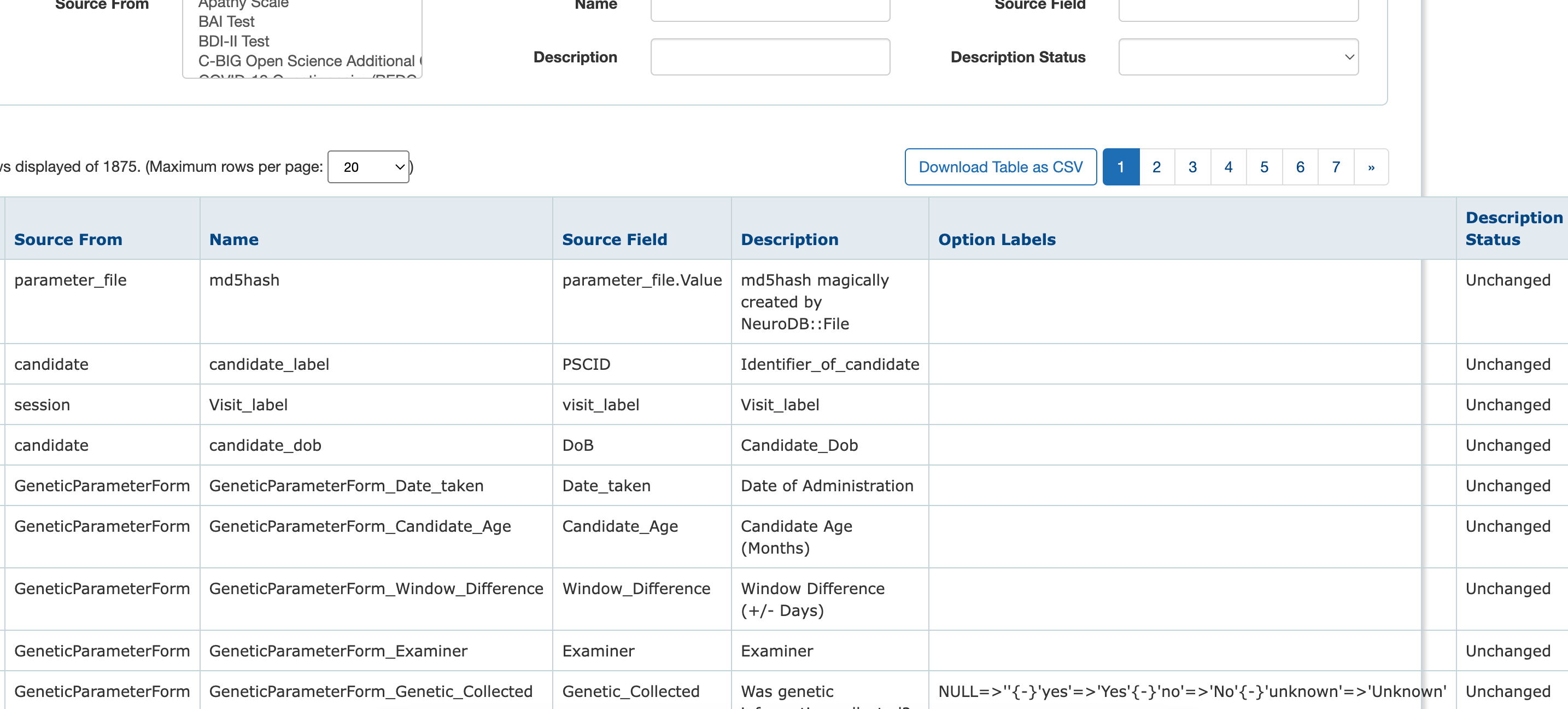
Task: Choose 'Apathy Scale' in Source From list
Action: coord(243,5)
